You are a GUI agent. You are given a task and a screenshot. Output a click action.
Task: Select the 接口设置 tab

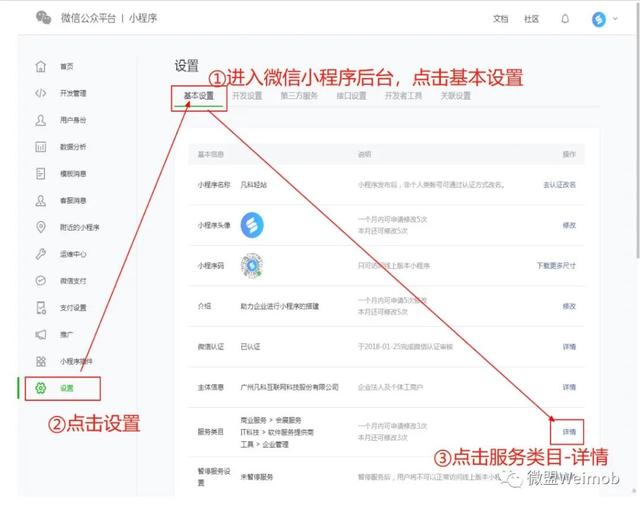[351, 96]
